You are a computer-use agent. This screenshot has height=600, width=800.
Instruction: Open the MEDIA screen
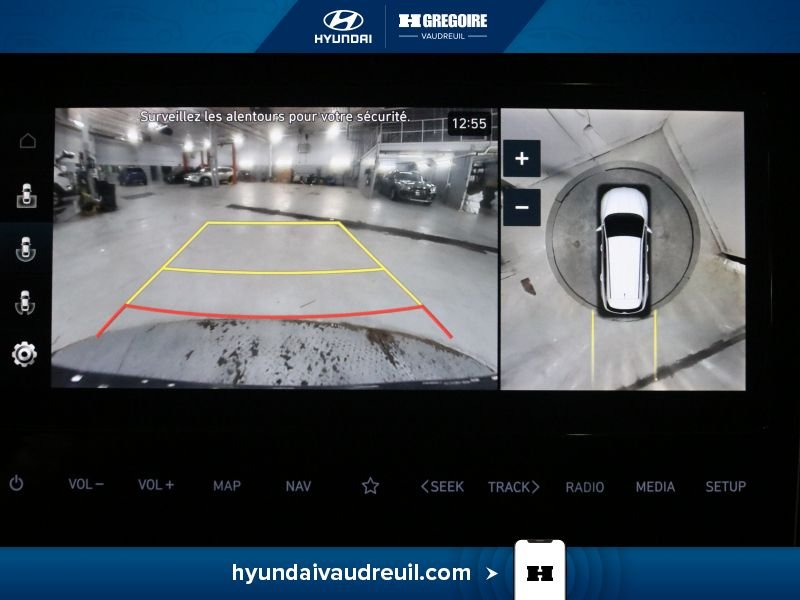655,487
